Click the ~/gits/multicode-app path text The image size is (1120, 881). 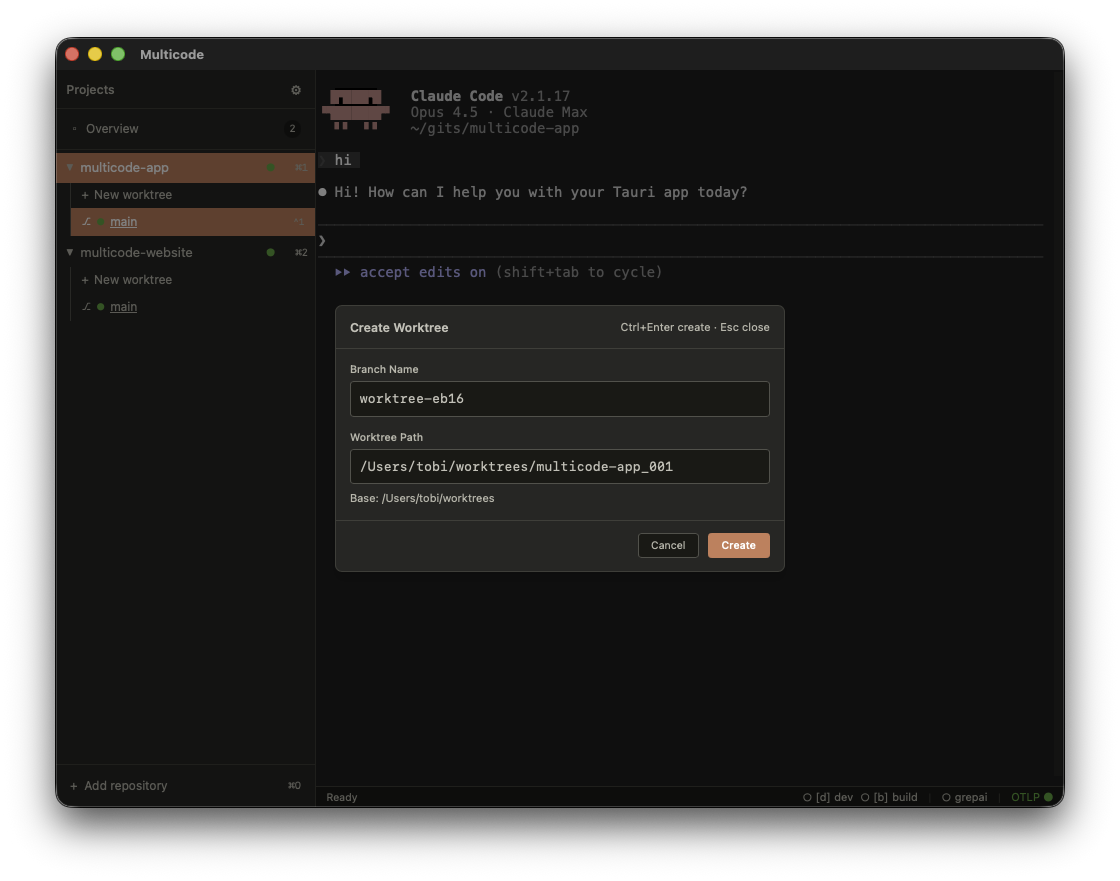(x=494, y=129)
